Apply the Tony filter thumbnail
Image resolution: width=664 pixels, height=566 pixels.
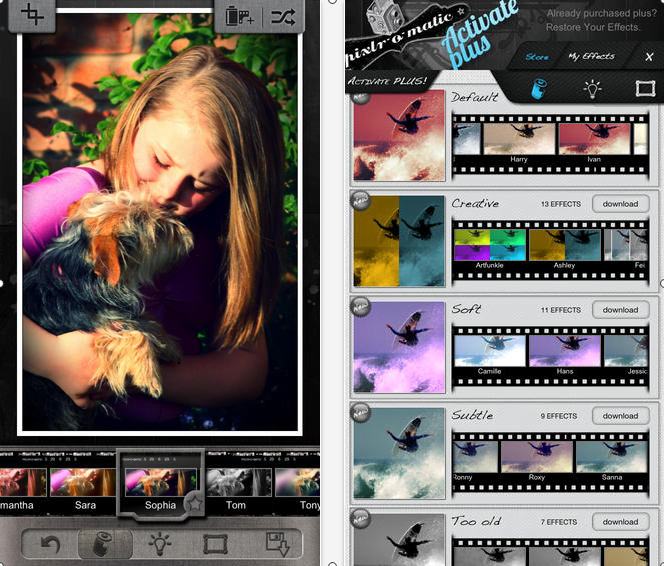(297, 482)
